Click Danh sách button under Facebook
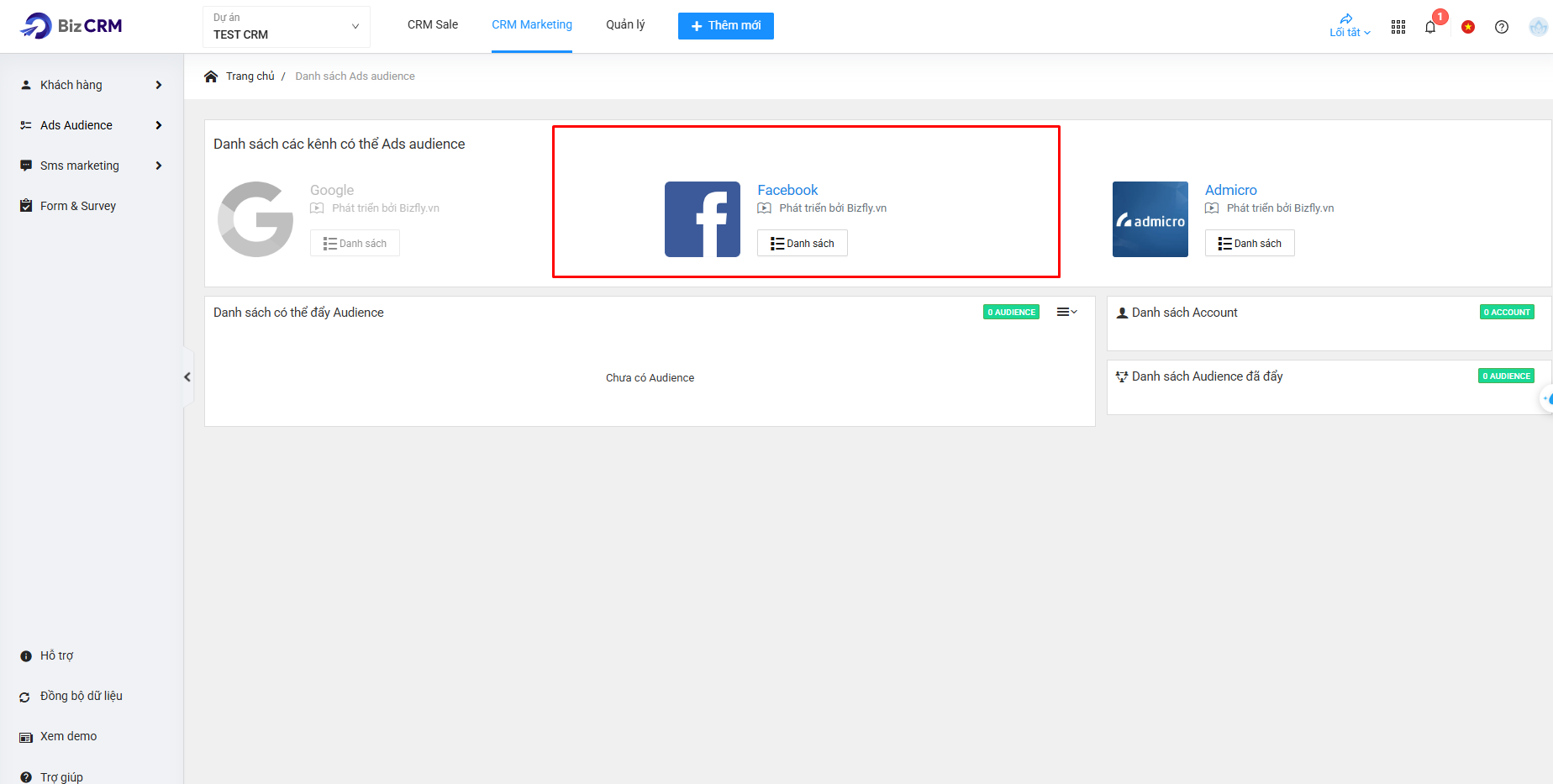Image resolution: width=1553 pixels, height=784 pixels. (803, 243)
